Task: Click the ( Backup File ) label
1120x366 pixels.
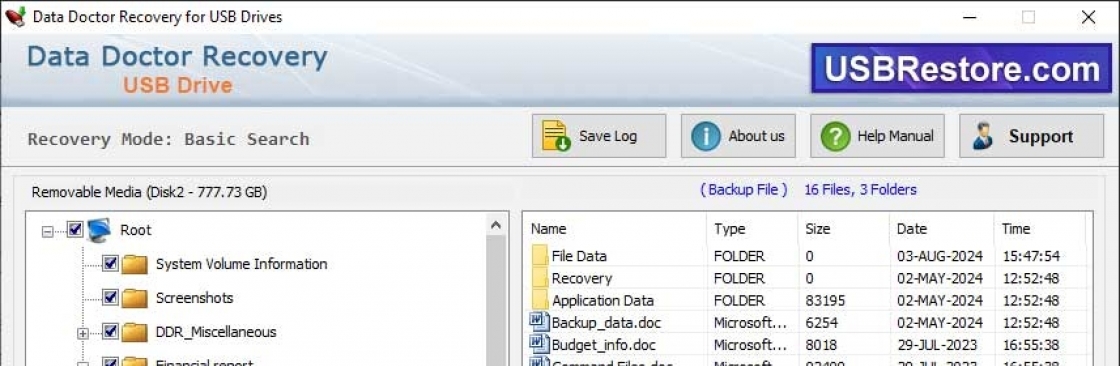Action: tap(744, 189)
